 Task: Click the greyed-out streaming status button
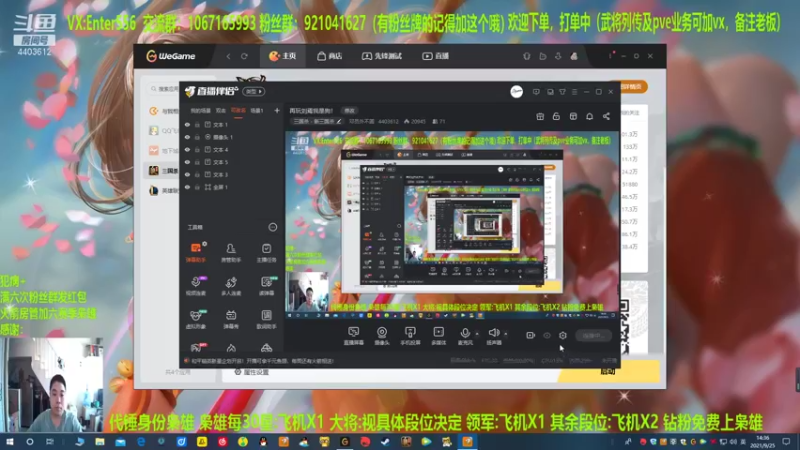point(594,335)
